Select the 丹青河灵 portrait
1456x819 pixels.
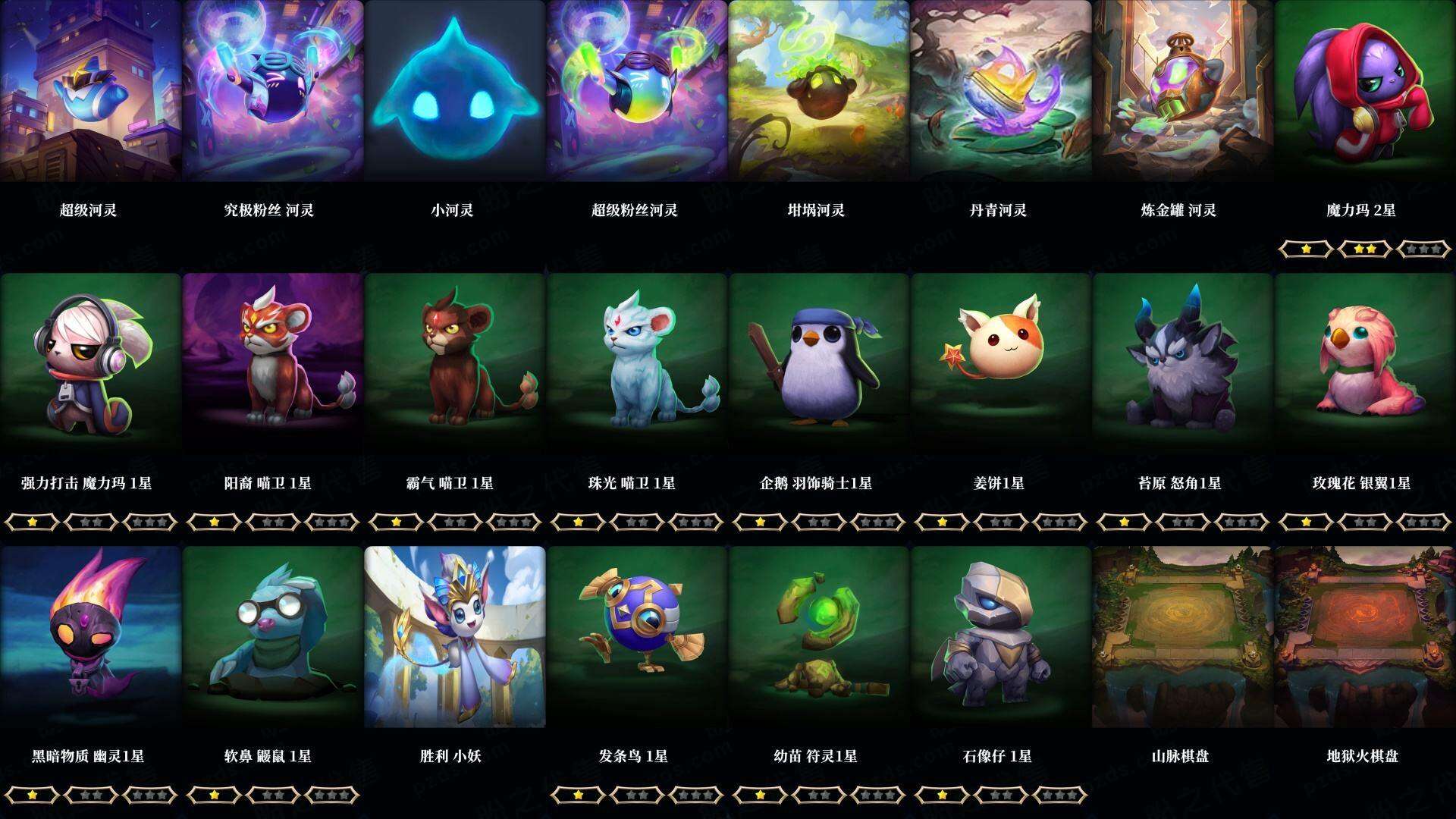tap(1000, 91)
